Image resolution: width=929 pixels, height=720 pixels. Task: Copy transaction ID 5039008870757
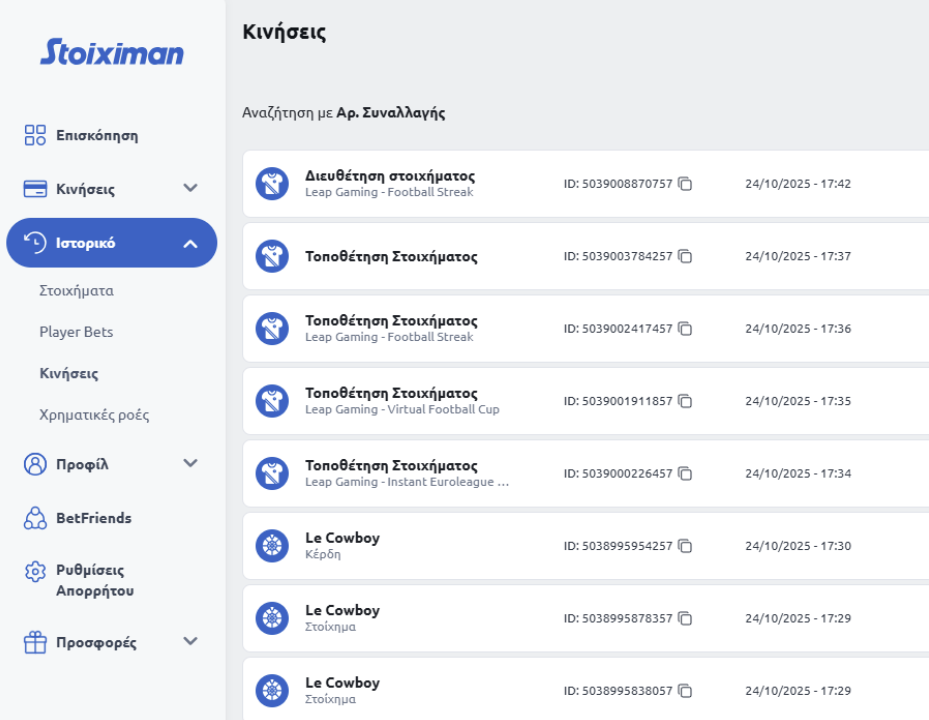(x=685, y=184)
